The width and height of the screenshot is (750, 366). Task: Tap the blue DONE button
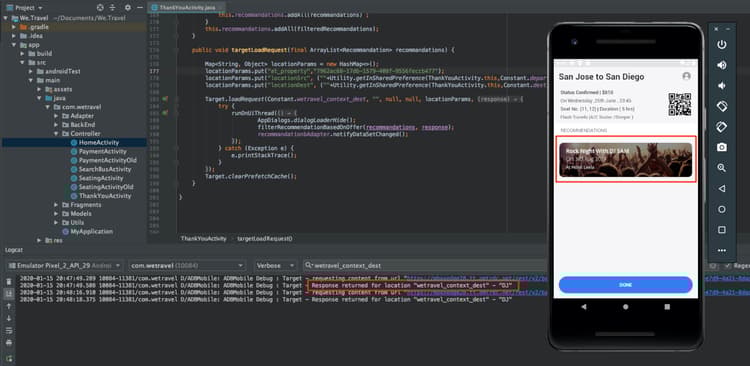[625, 285]
